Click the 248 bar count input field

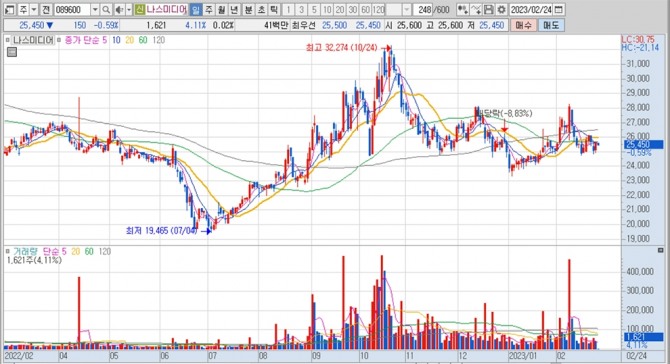tap(423, 9)
